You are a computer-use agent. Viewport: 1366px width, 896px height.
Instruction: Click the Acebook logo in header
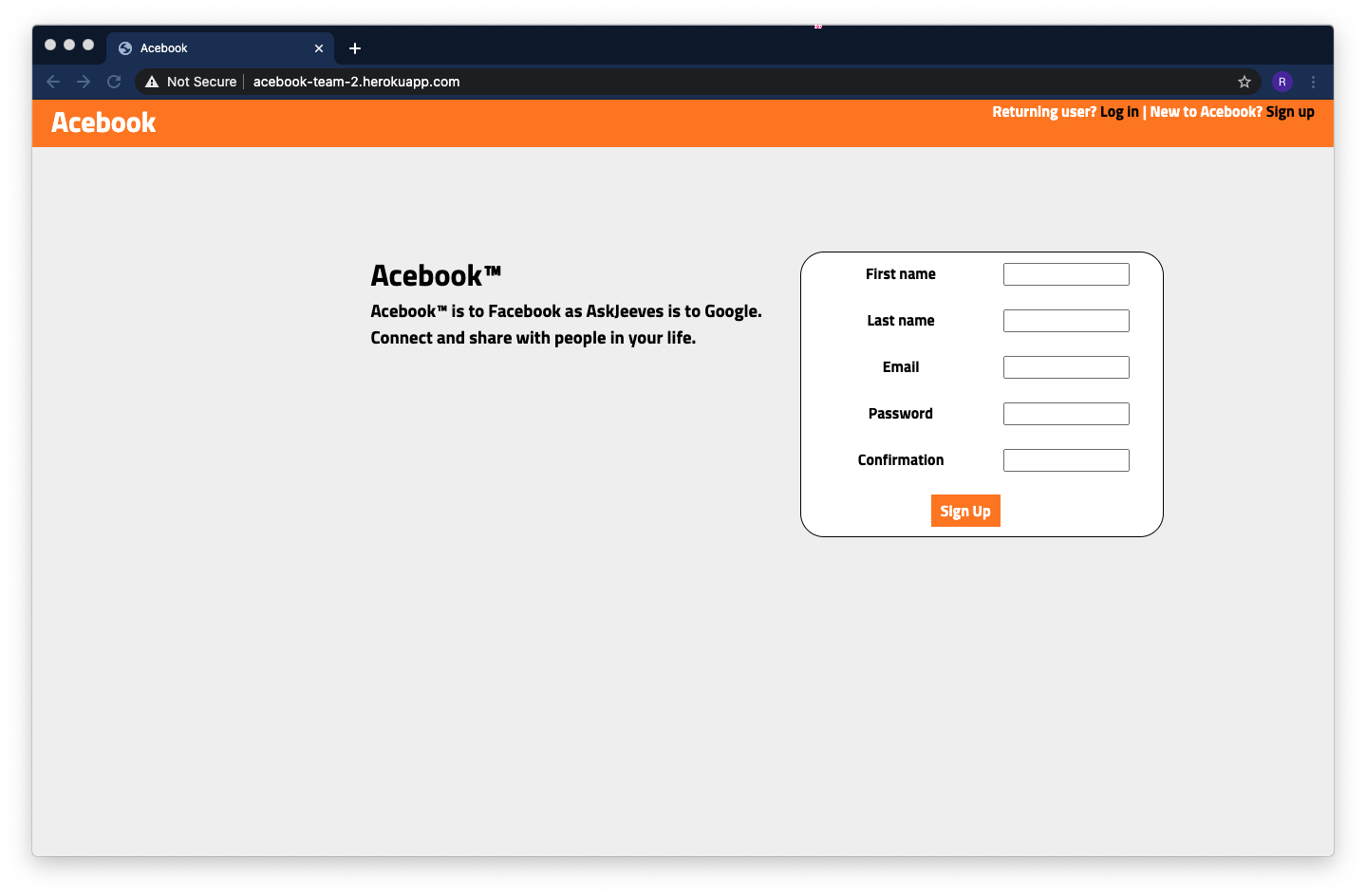(103, 122)
